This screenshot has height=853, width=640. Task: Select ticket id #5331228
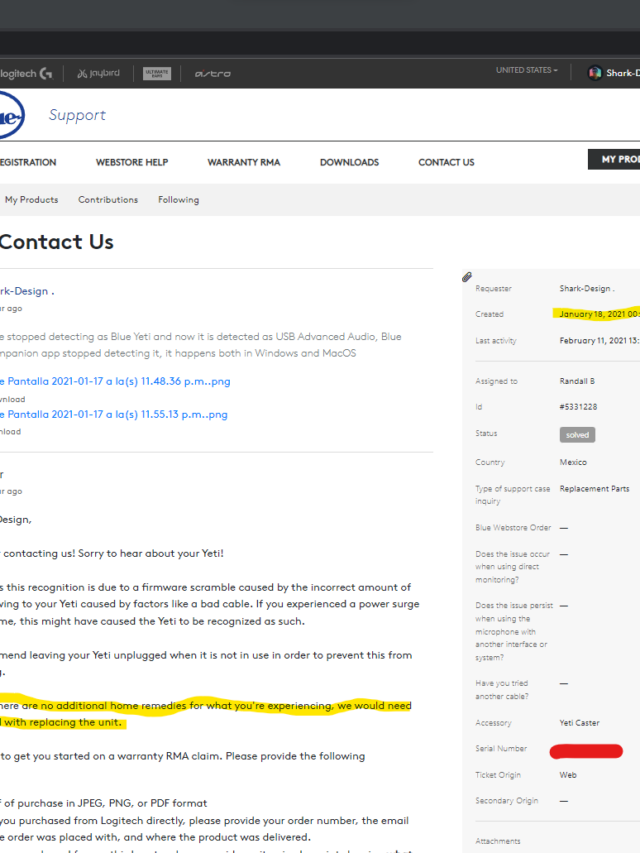tap(578, 407)
